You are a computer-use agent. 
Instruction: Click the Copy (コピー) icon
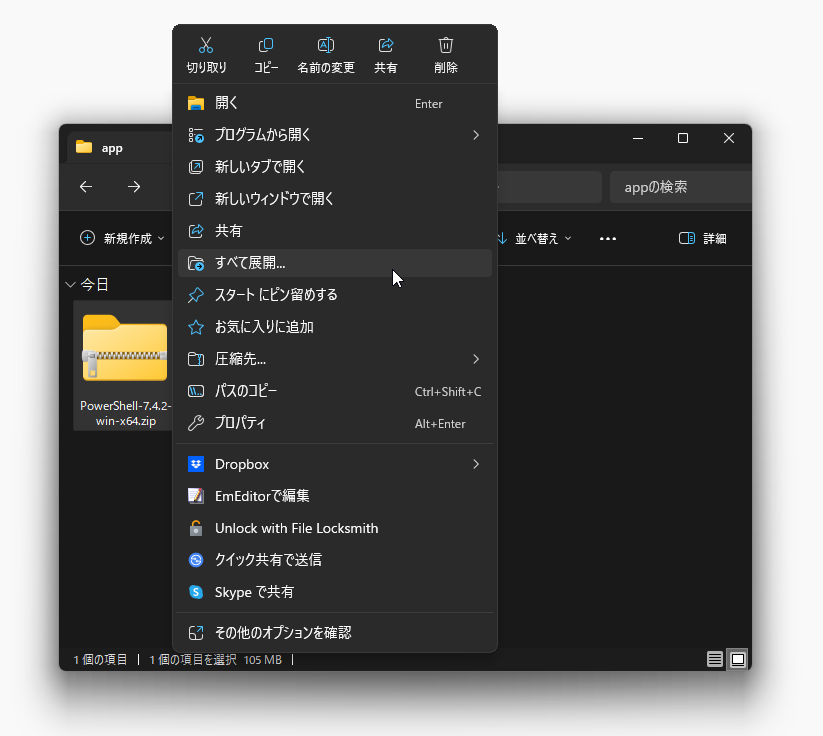pos(266,45)
